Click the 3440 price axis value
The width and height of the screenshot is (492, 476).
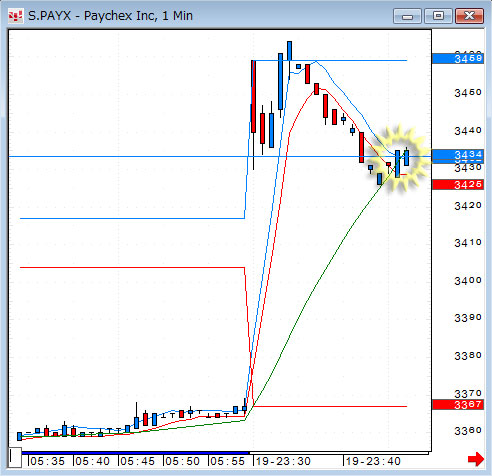click(468, 130)
